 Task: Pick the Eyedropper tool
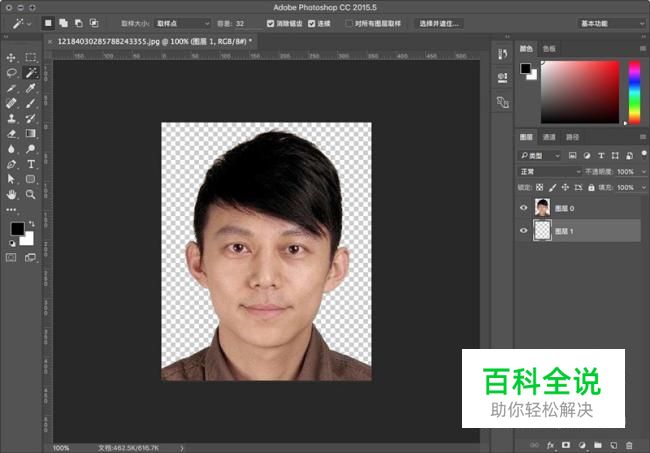click(31, 88)
